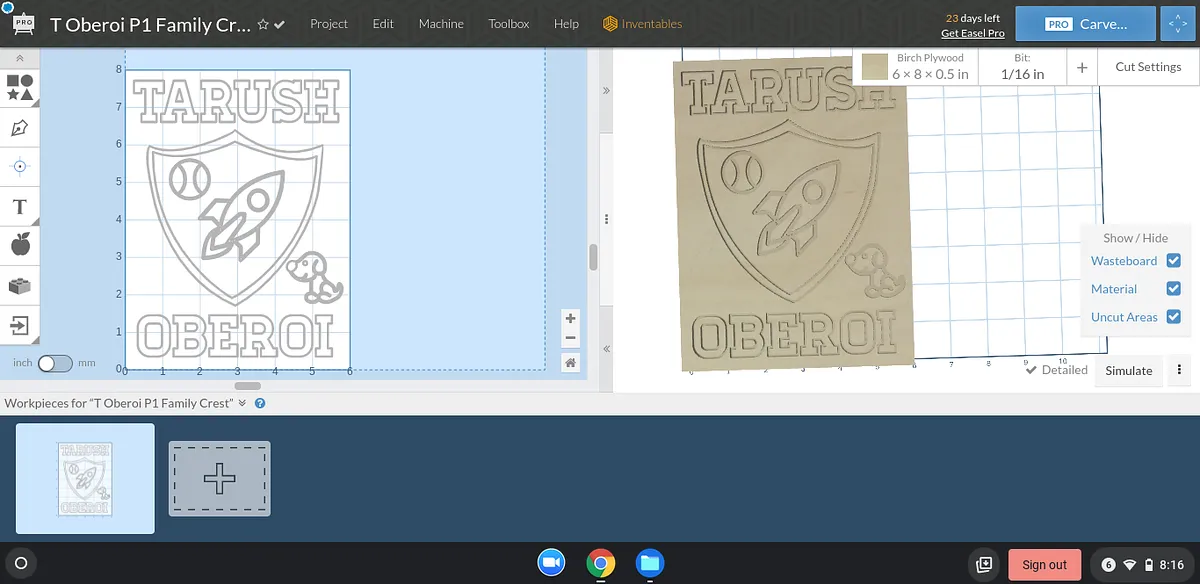
Task: Open the apple icon library
Action: click(20, 245)
